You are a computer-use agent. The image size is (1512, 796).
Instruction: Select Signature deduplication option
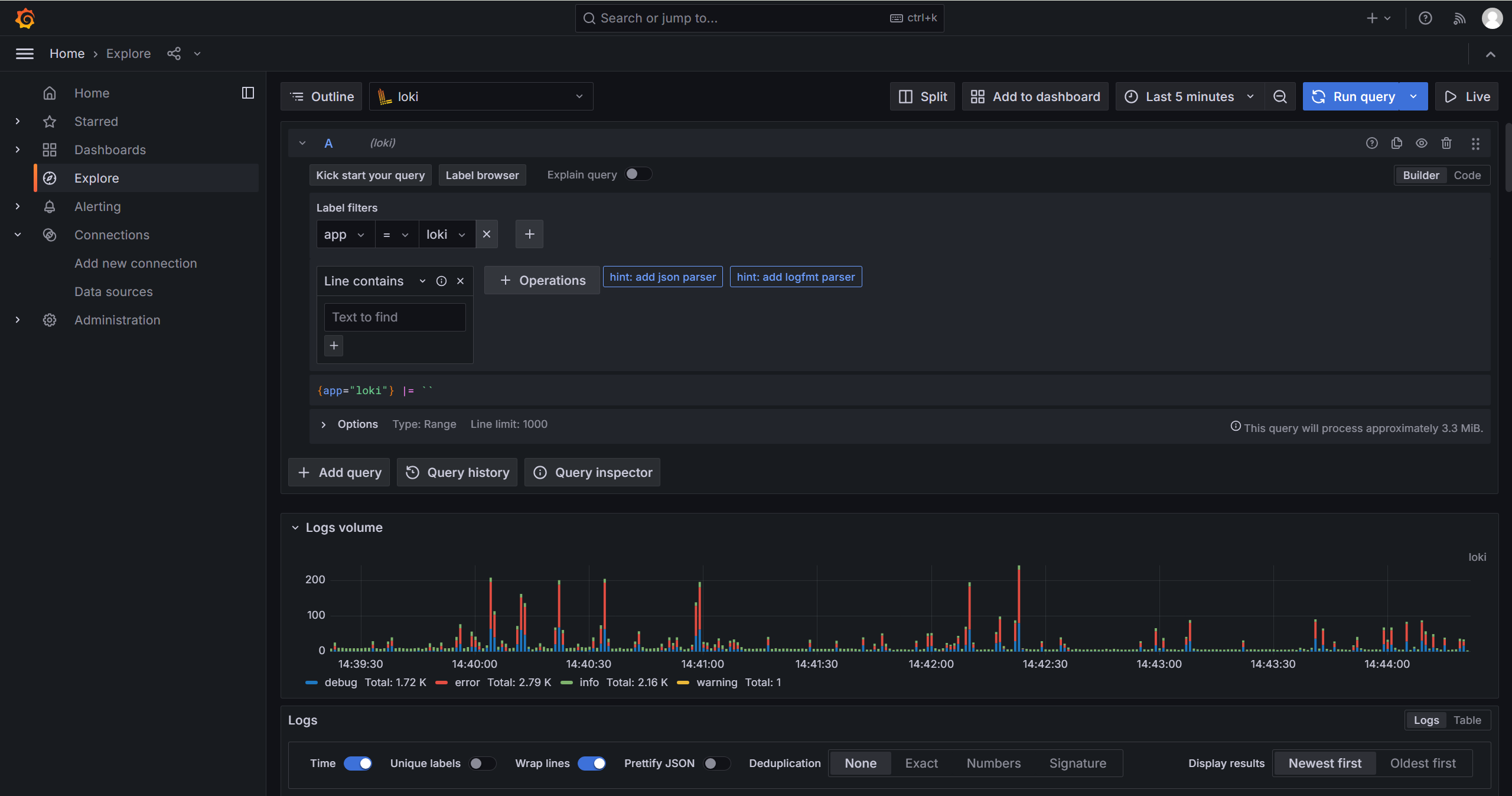1078,763
